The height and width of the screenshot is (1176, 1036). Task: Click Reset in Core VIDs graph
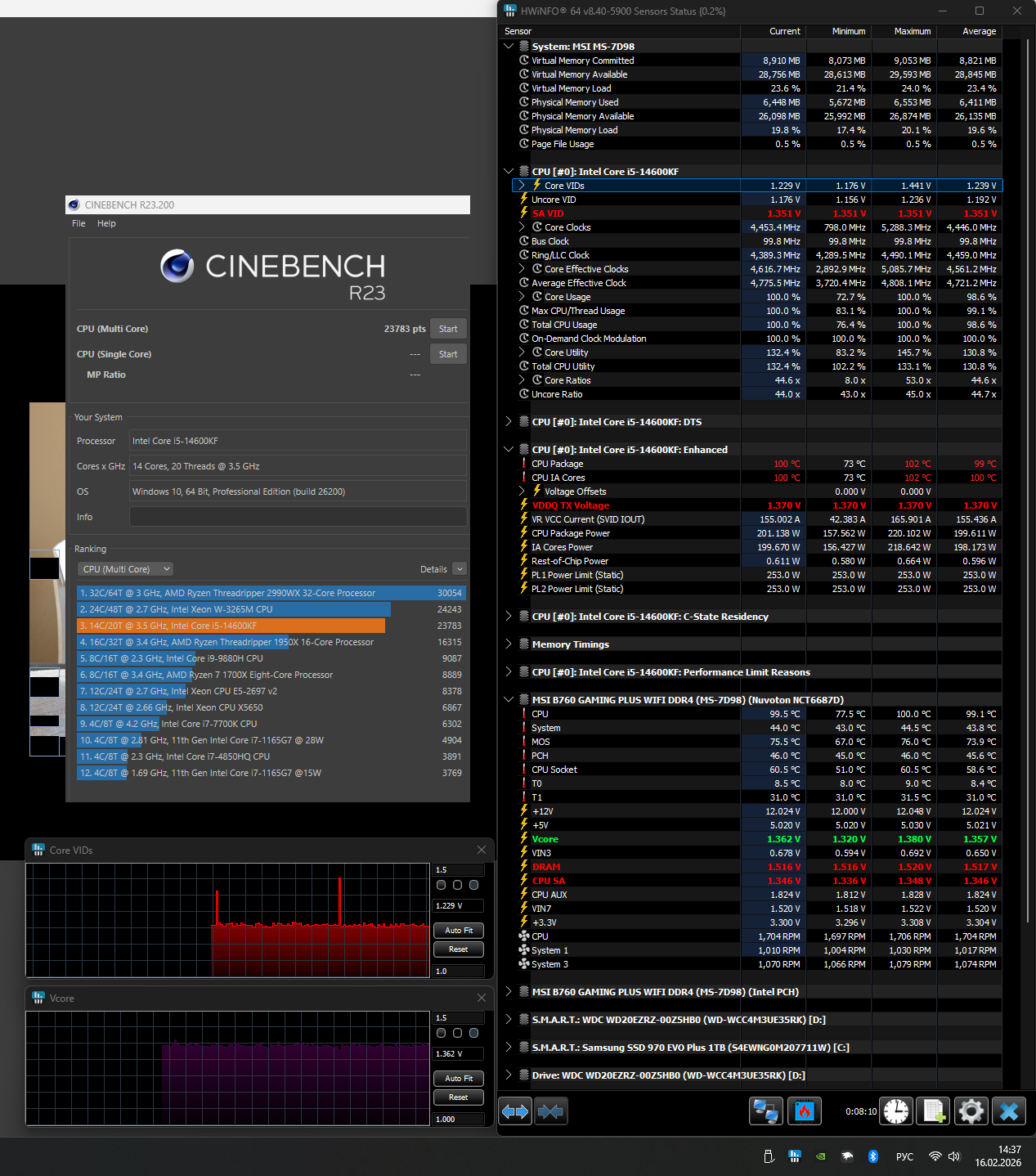click(x=459, y=949)
